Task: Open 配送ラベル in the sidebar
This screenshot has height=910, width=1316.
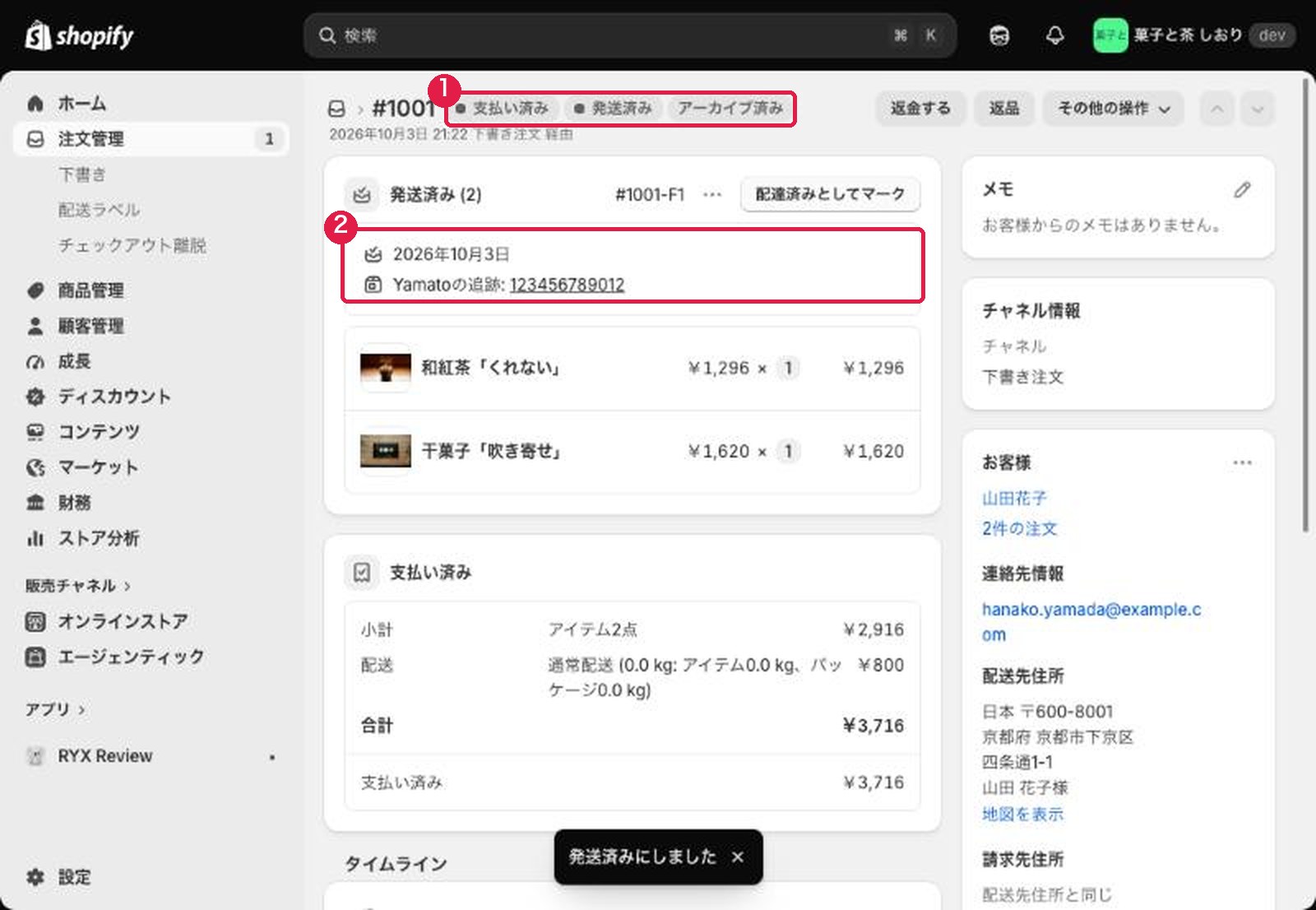Action: (99, 210)
